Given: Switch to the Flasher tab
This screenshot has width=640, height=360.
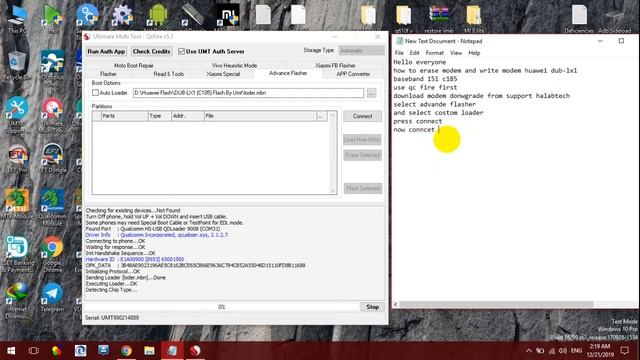Looking at the screenshot, I should (108, 74).
